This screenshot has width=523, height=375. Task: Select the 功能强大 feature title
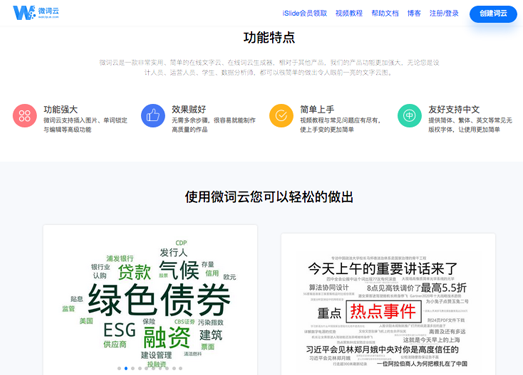click(60, 109)
